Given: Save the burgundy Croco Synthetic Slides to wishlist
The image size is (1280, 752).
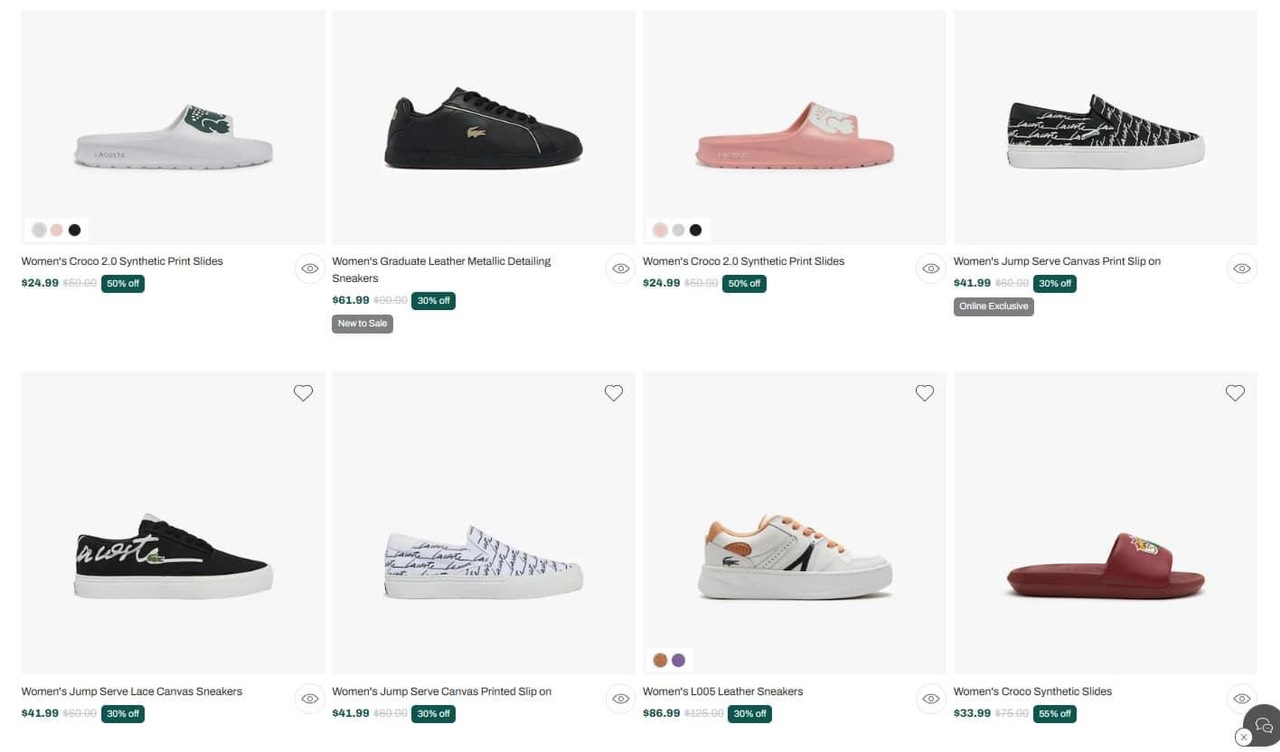Looking at the screenshot, I should (x=1235, y=393).
